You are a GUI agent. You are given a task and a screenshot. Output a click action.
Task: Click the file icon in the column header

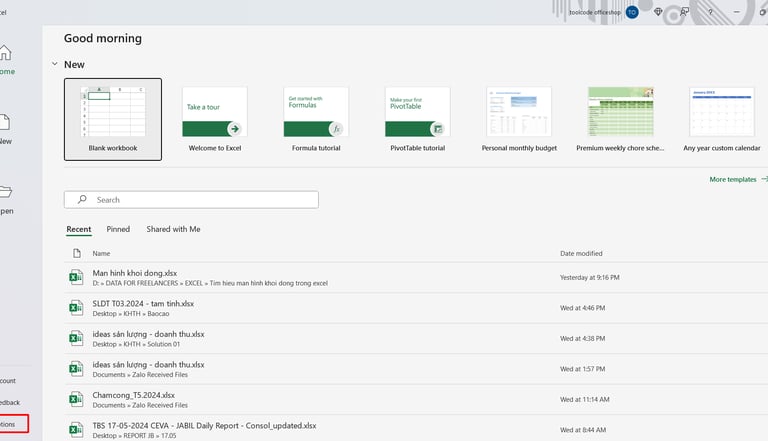click(x=77, y=253)
